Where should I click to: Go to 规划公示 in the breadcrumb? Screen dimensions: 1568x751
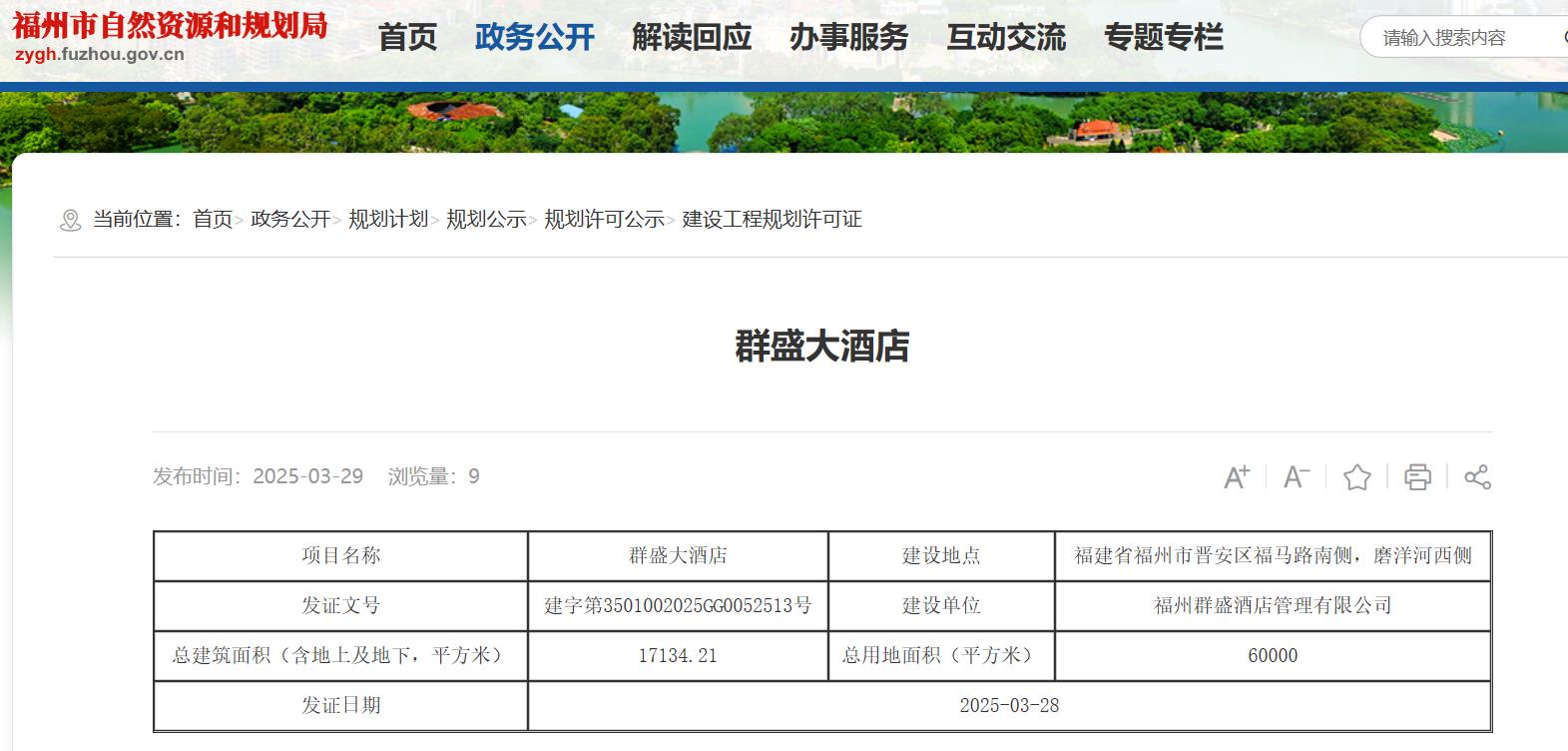click(x=486, y=220)
